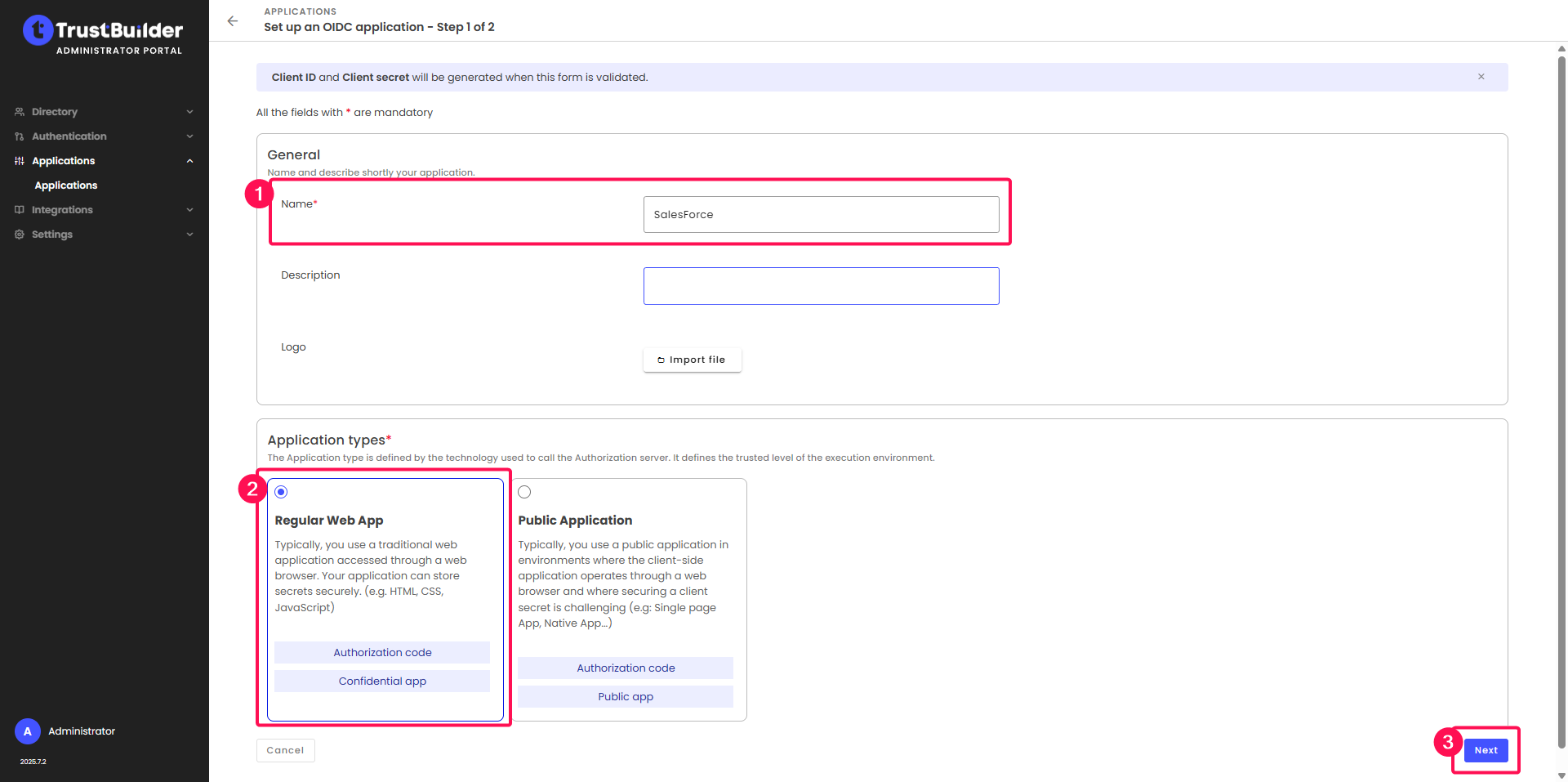Collapse the Applications menu chevron
The image size is (1568, 782).
point(189,161)
